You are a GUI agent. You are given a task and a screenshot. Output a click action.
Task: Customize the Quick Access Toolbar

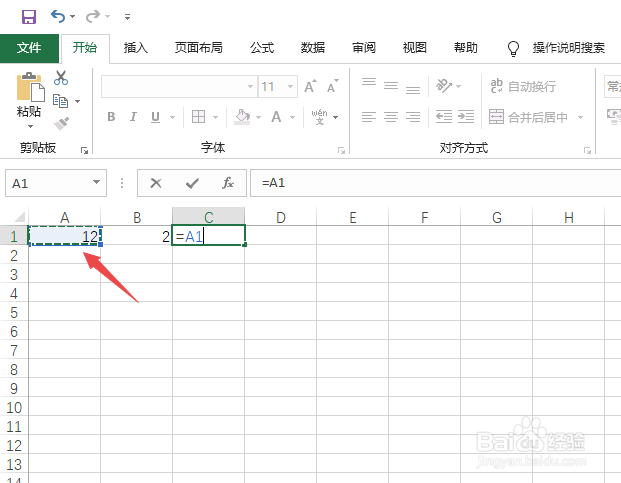tap(127, 17)
